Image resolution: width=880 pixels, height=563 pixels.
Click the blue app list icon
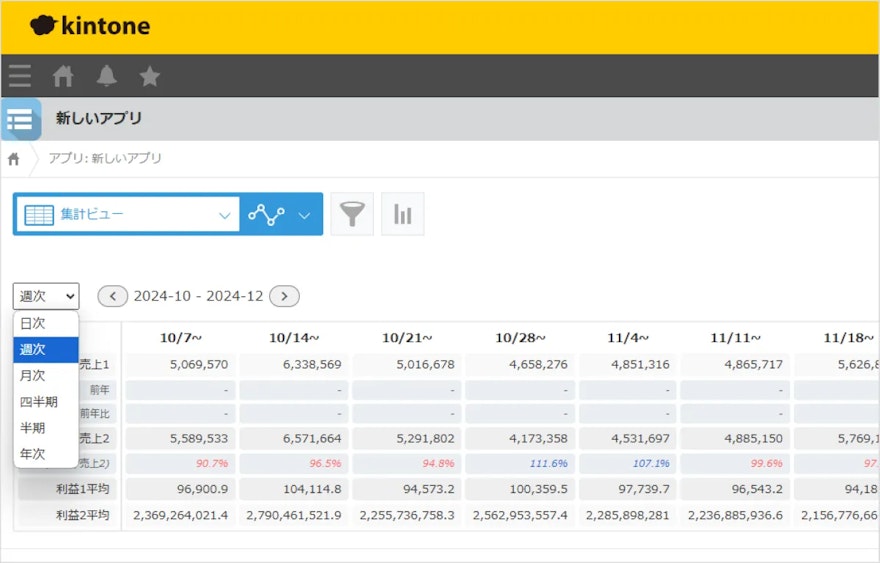20,120
